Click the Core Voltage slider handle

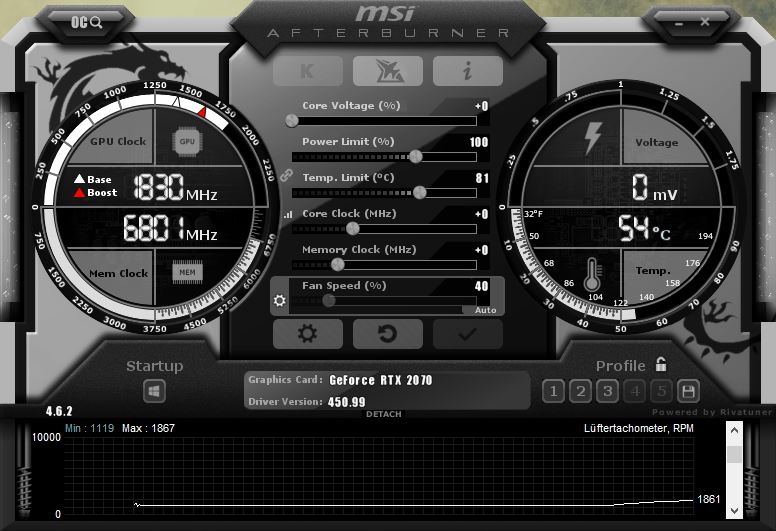coord(292,120)
